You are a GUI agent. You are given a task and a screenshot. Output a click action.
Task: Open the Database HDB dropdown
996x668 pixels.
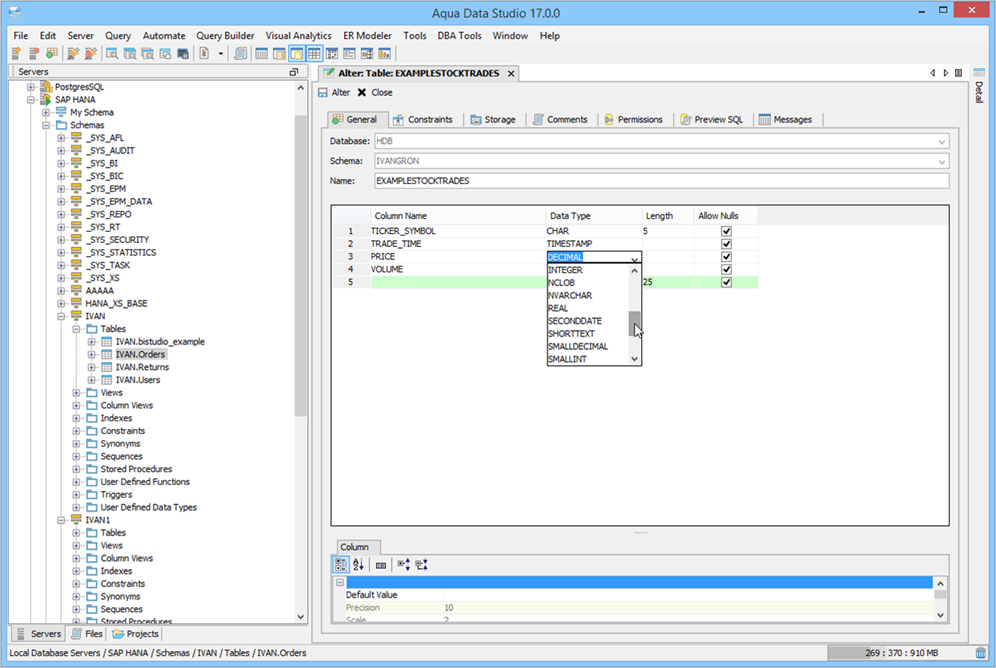942,142
